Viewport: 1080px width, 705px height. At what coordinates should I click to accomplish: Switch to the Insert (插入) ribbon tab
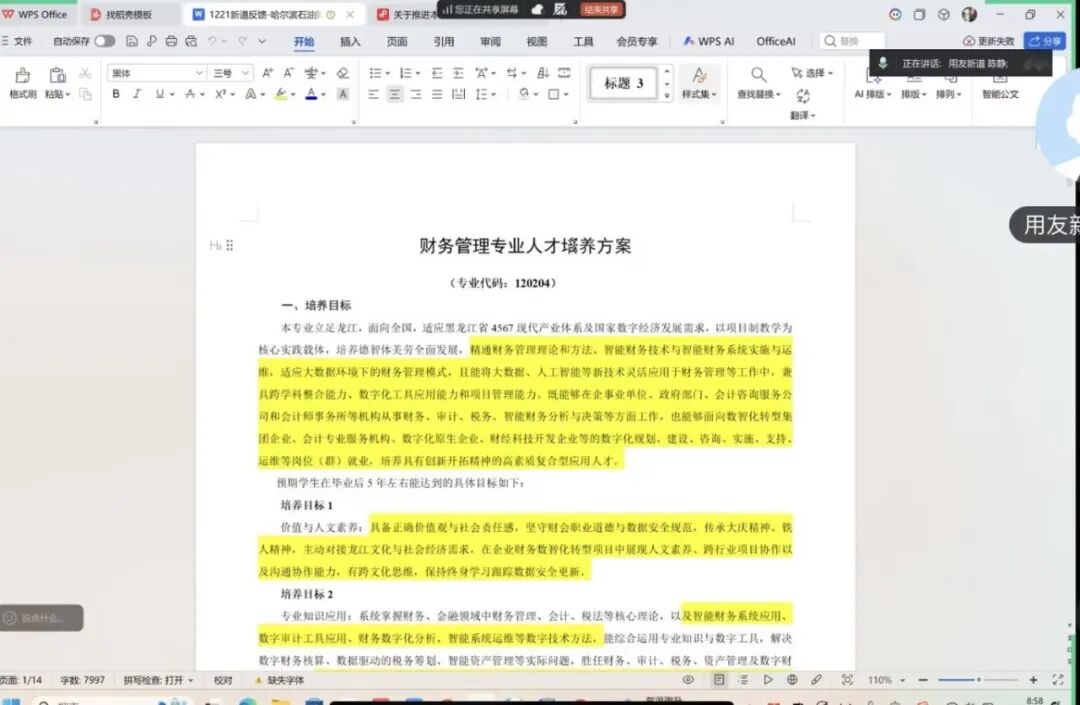point(350,41)
